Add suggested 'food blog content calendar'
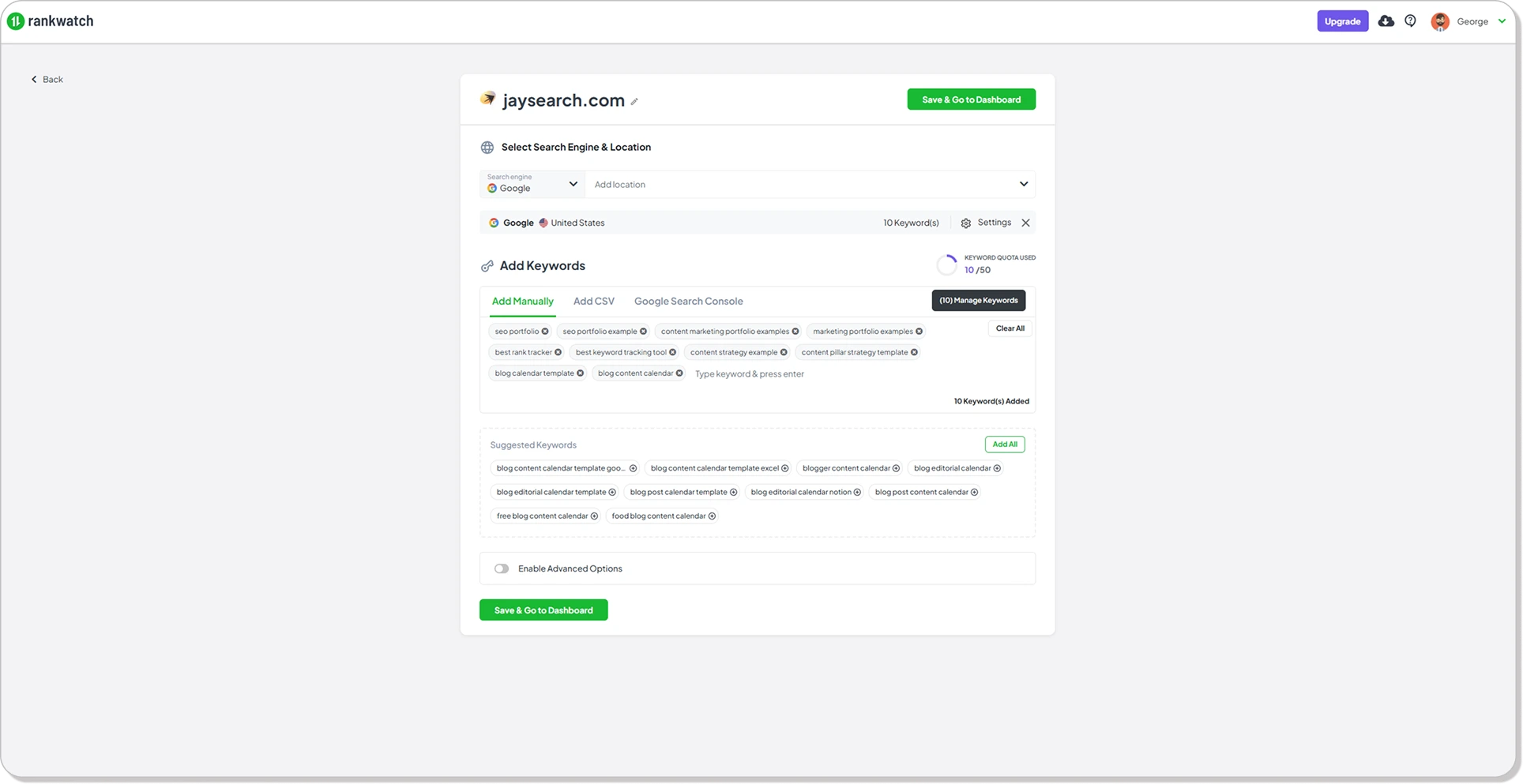The height and width of the screenshot is (784, 1523). click(x=712, y=516)
